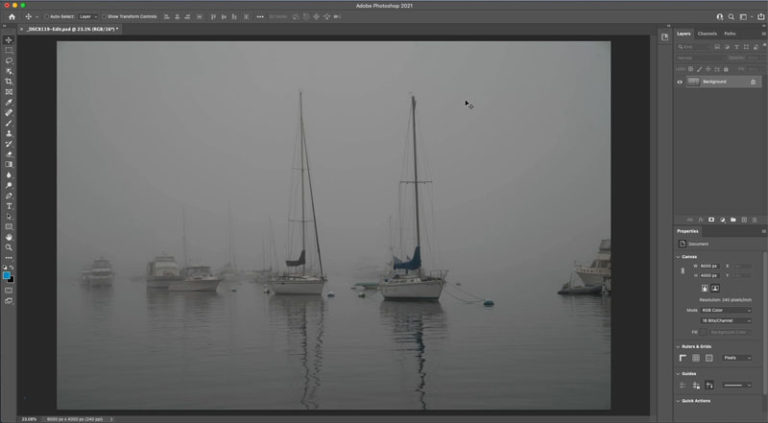Set canvas to landscape orientation
768x423 pixels.
coord(715,288)
